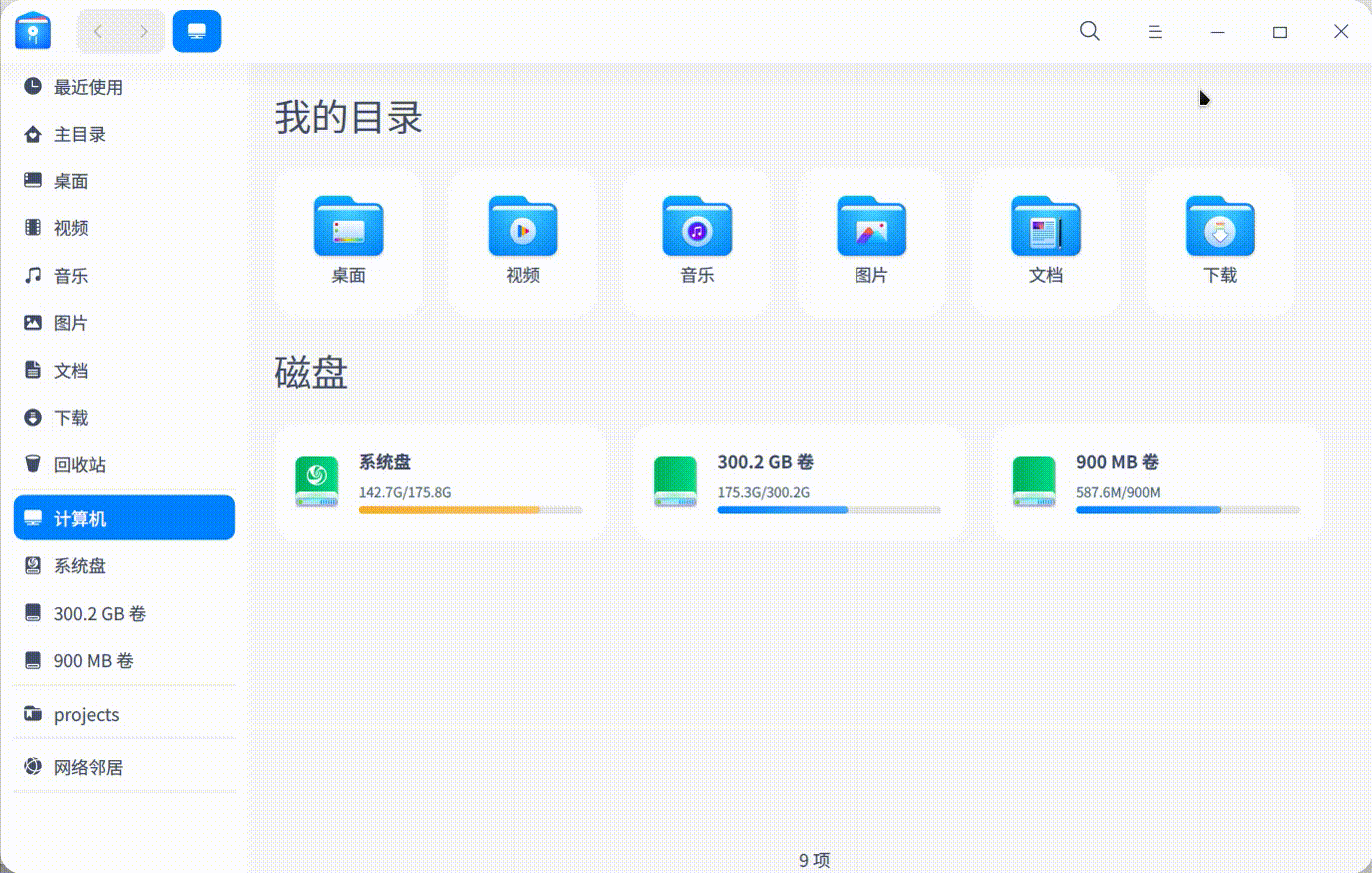Open the 视频 folder in 我的目录
1372x873 pixels.
point(521,227)
